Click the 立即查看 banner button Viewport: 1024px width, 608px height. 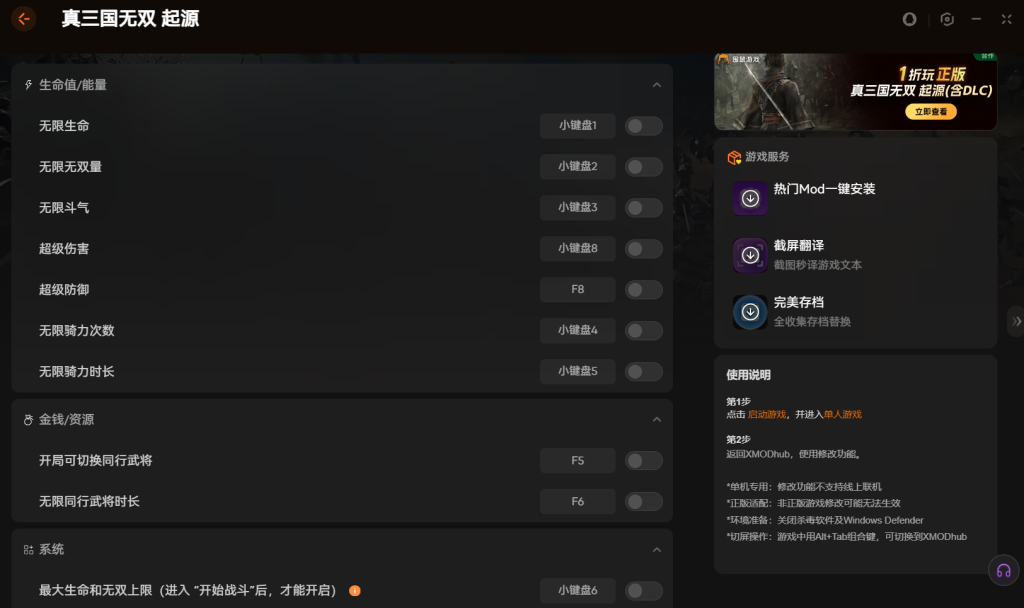click(x=930, y=112)
